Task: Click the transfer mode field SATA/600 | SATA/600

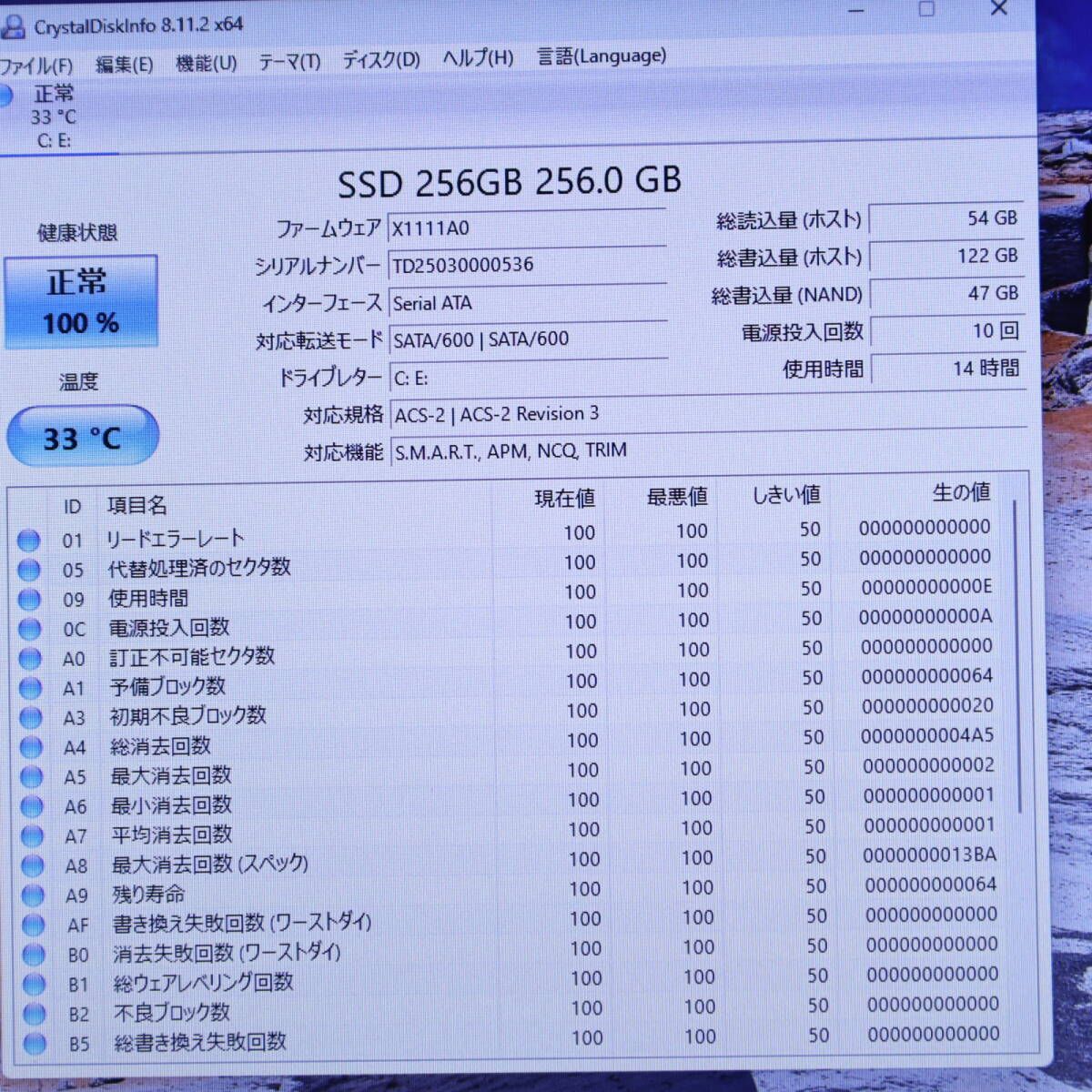Action: pyautogui.click(x=528, y=339)
